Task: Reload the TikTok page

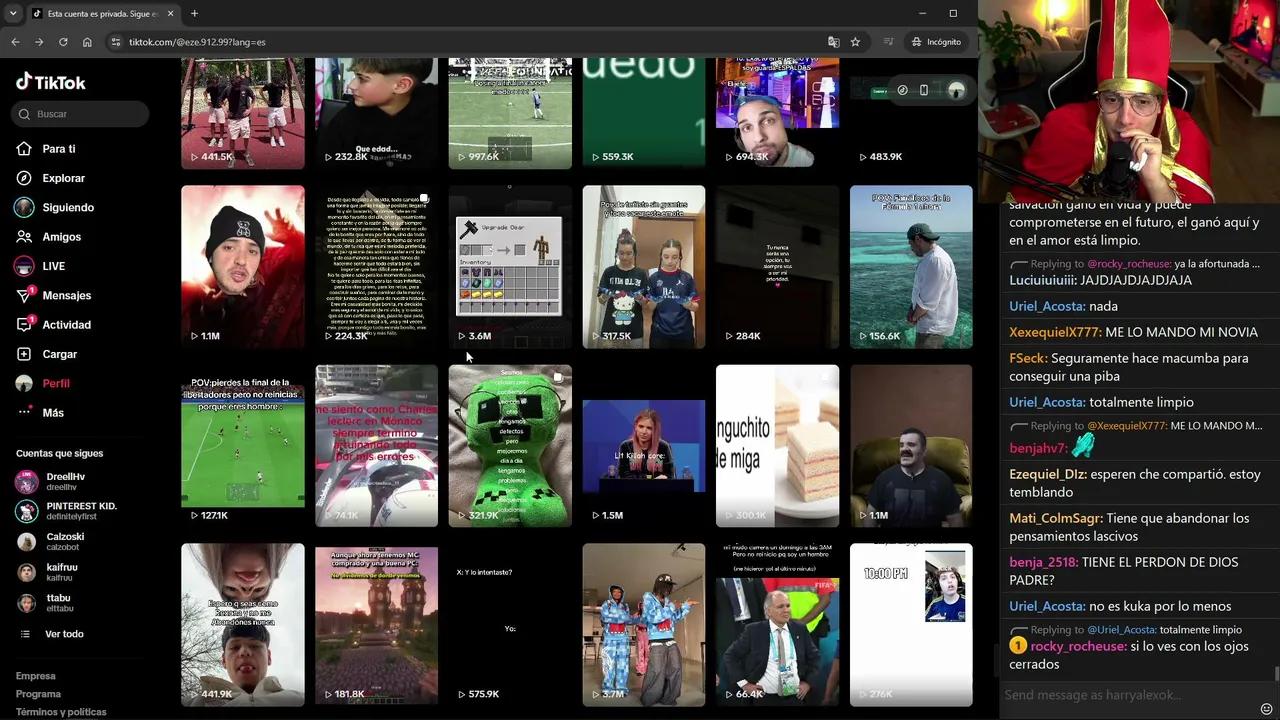Action: click(x=63, y=42)
